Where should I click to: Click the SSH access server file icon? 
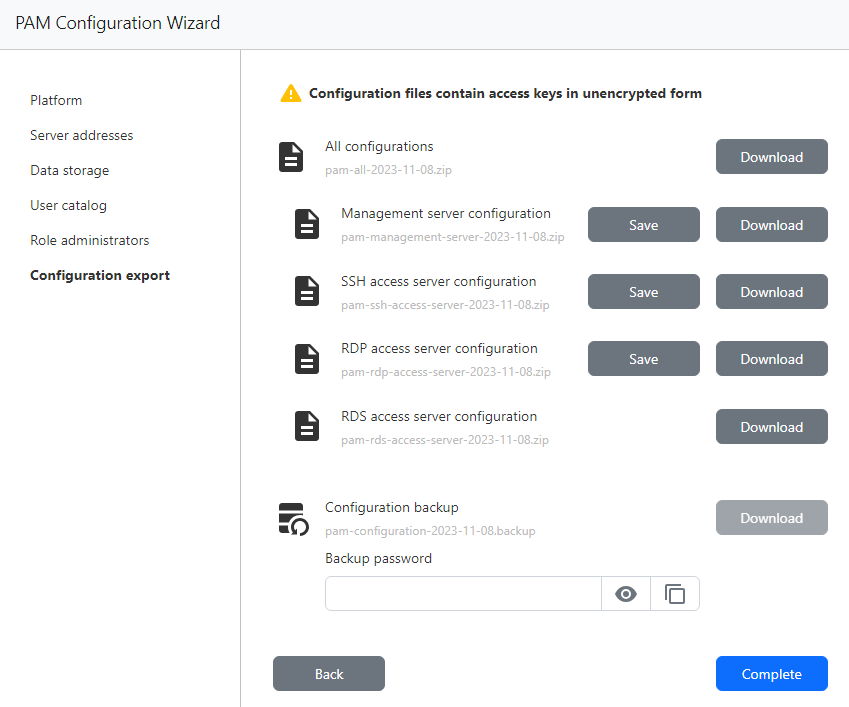pyautogui.click(x=307, y=291)
